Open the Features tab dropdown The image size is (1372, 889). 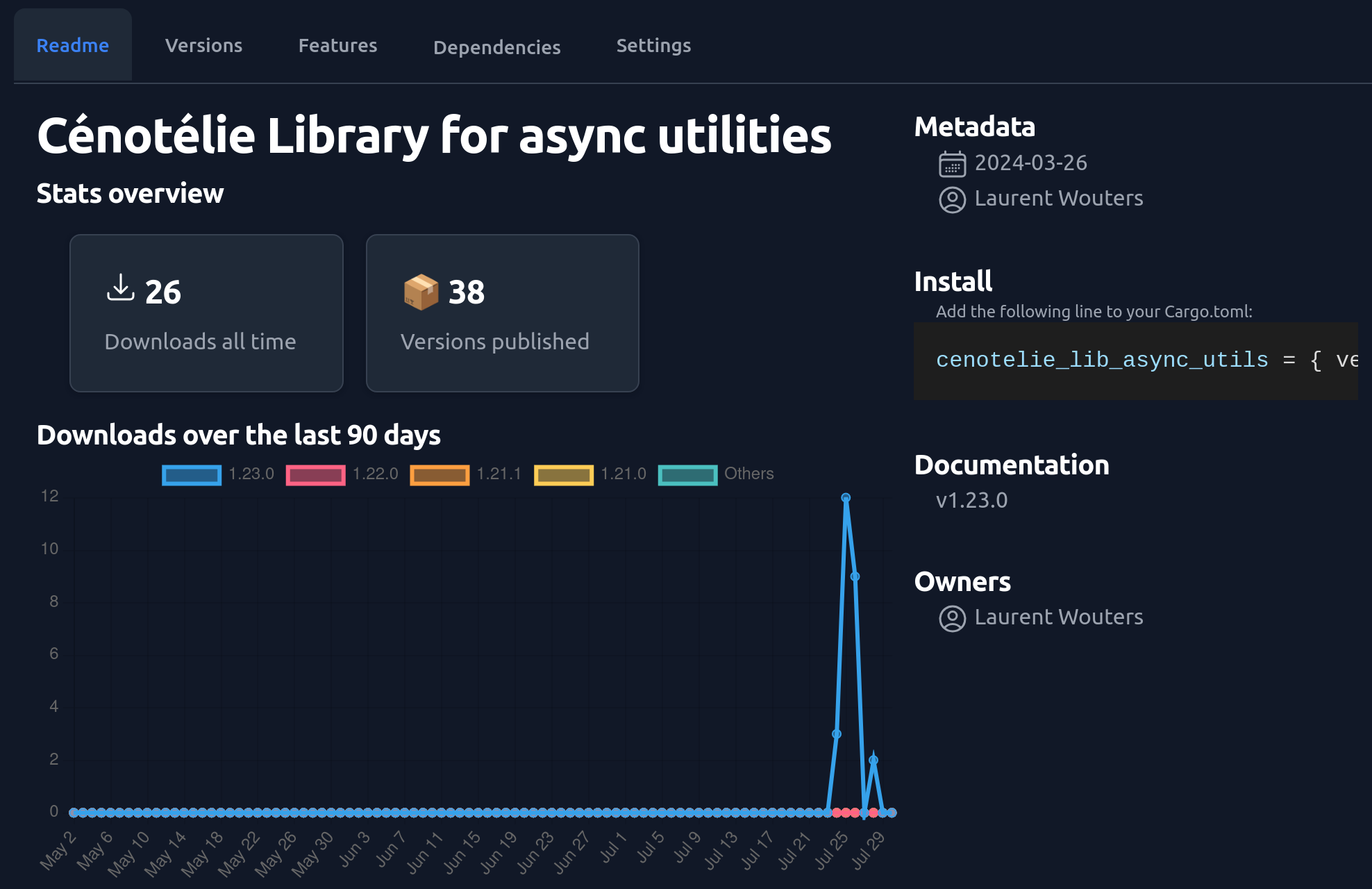[338, 45]
